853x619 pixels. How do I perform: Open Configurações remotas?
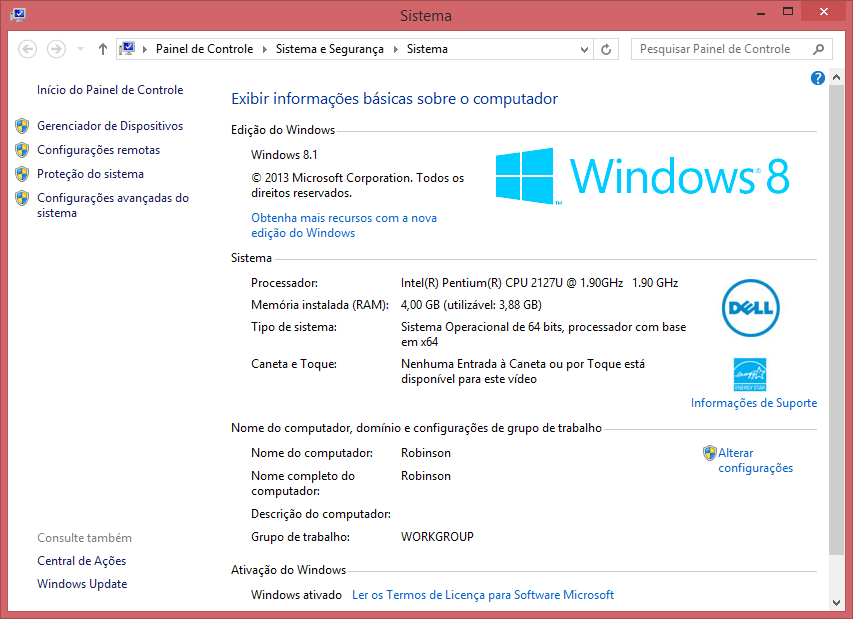click(98, 150)
